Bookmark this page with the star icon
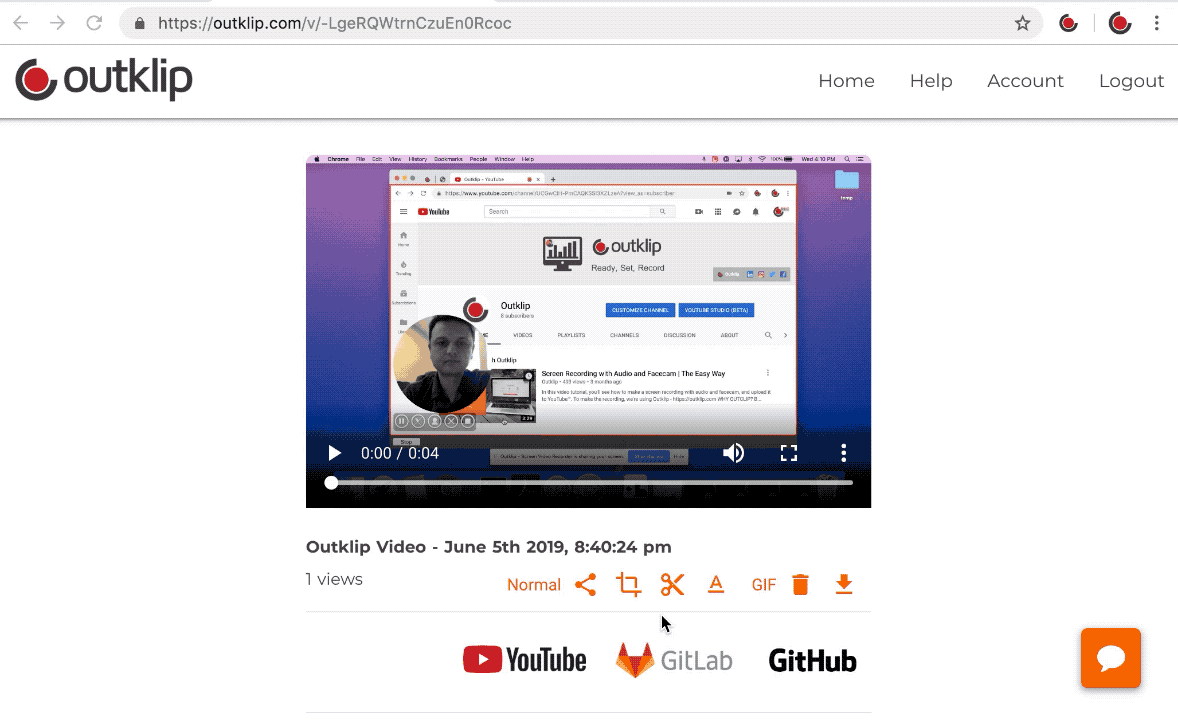1178x720 pixels. click(1022, 23)
